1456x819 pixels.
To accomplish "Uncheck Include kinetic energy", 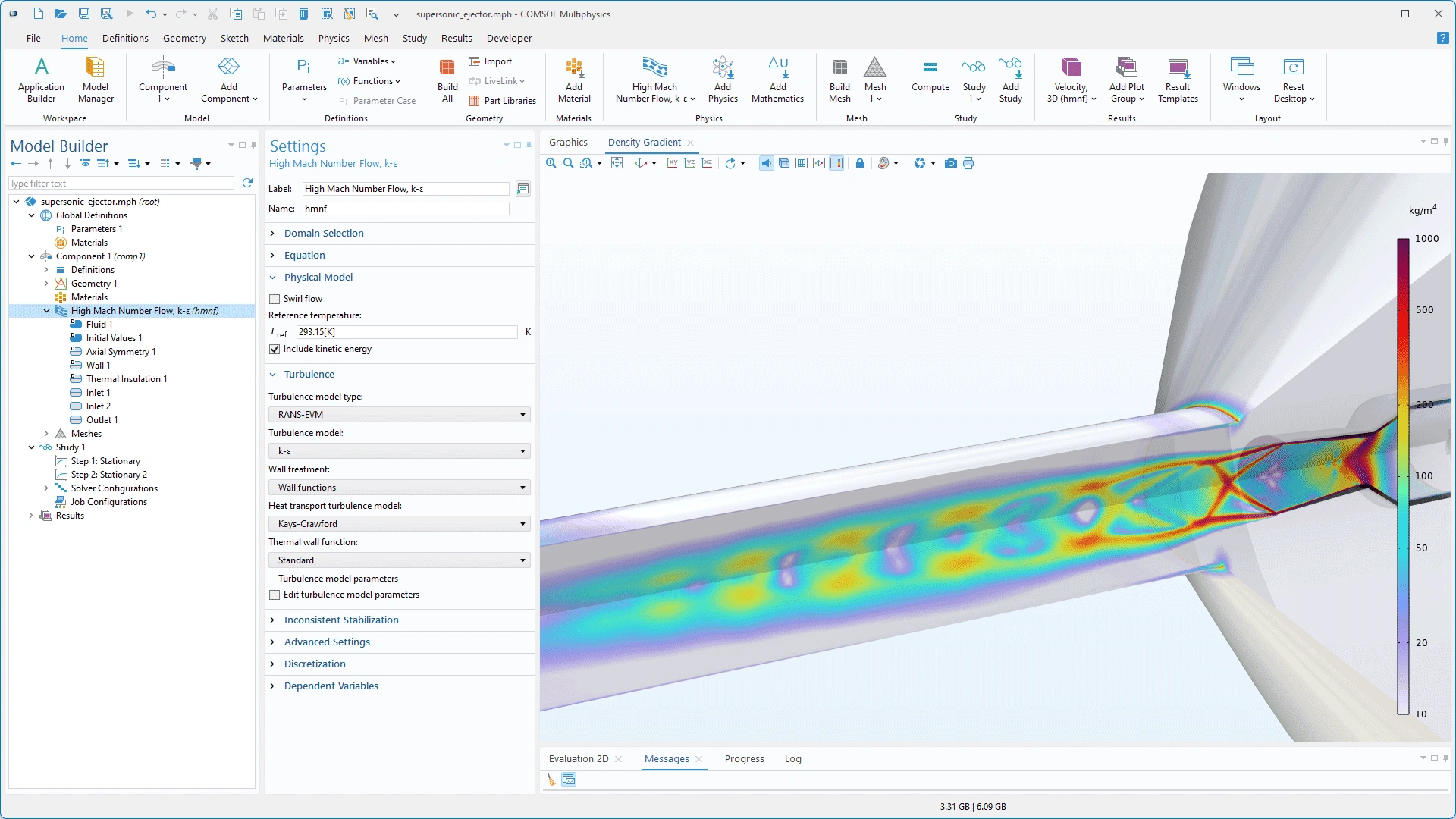I will (x=275, y=349).
